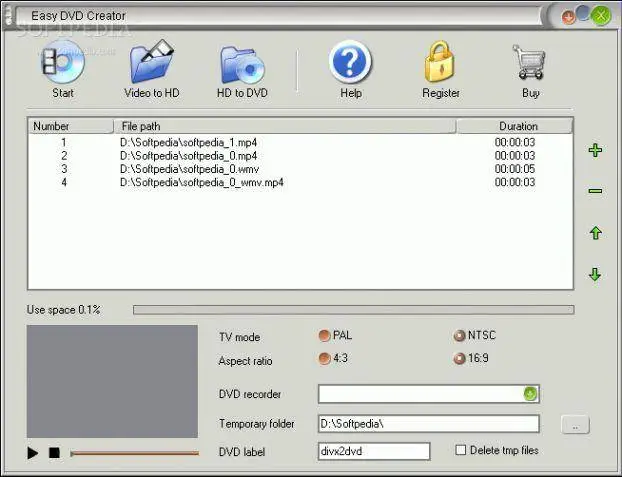Play the video preview
The image size is (622, 477).
pos(33,453)
